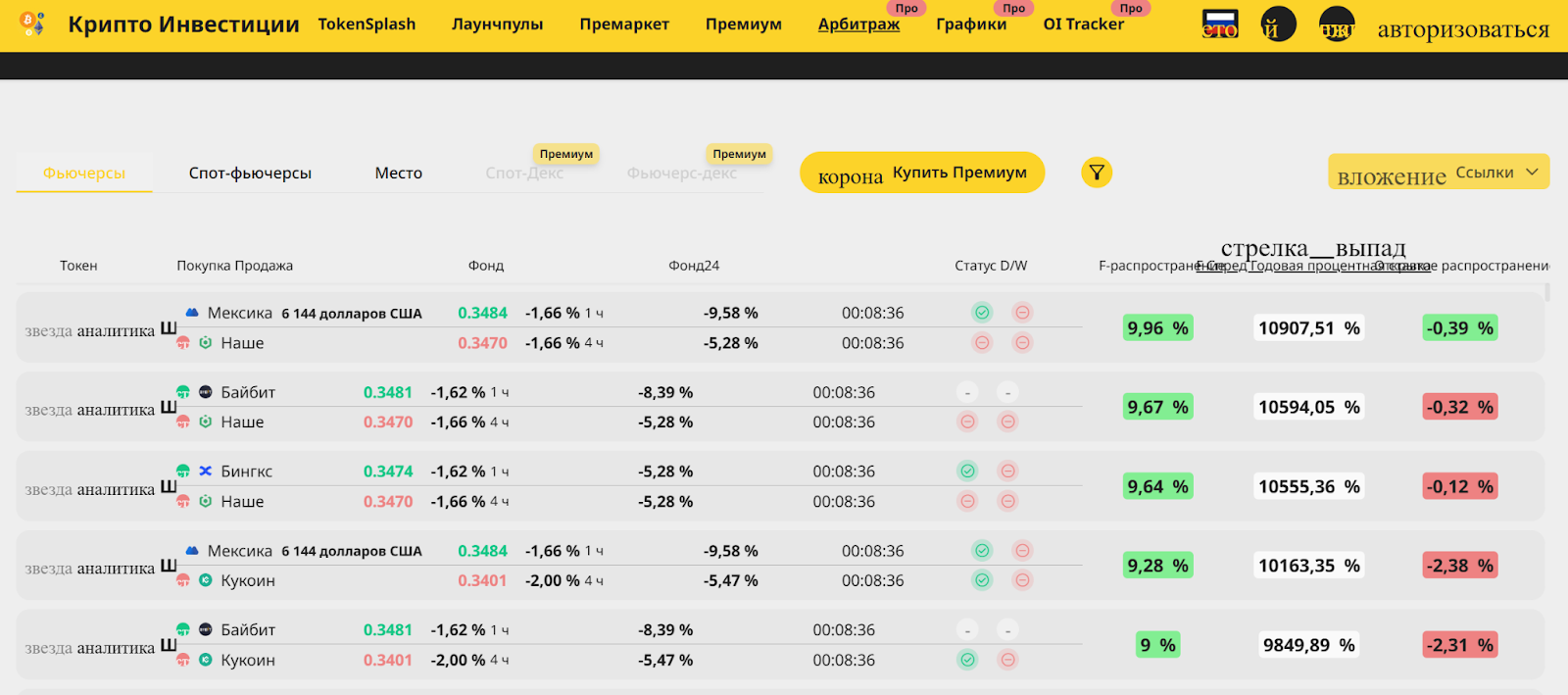
Task: Click the blue MEXC icon in first row
Action: (x=193, y=313)
